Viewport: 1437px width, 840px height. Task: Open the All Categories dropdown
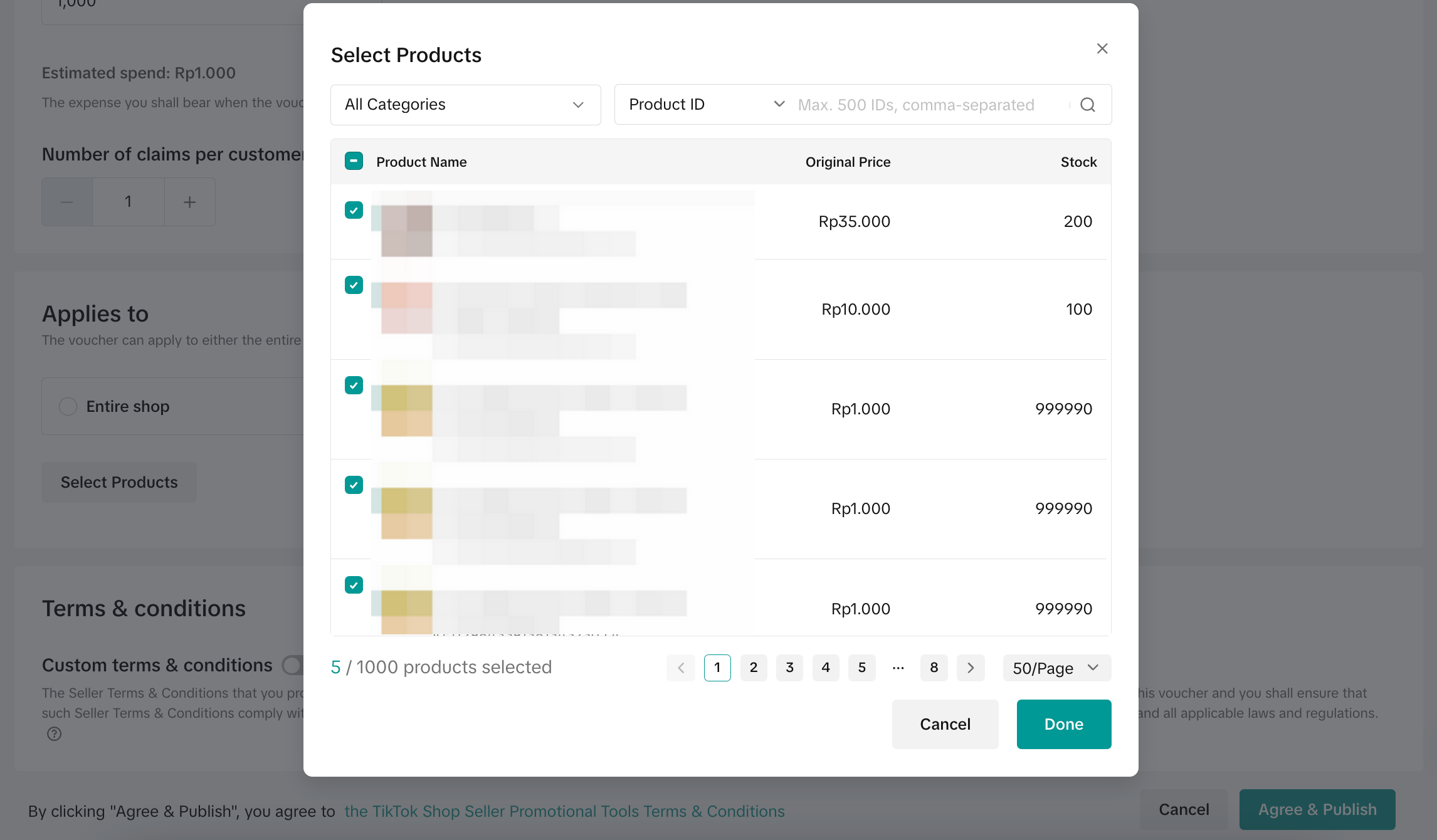465,105
